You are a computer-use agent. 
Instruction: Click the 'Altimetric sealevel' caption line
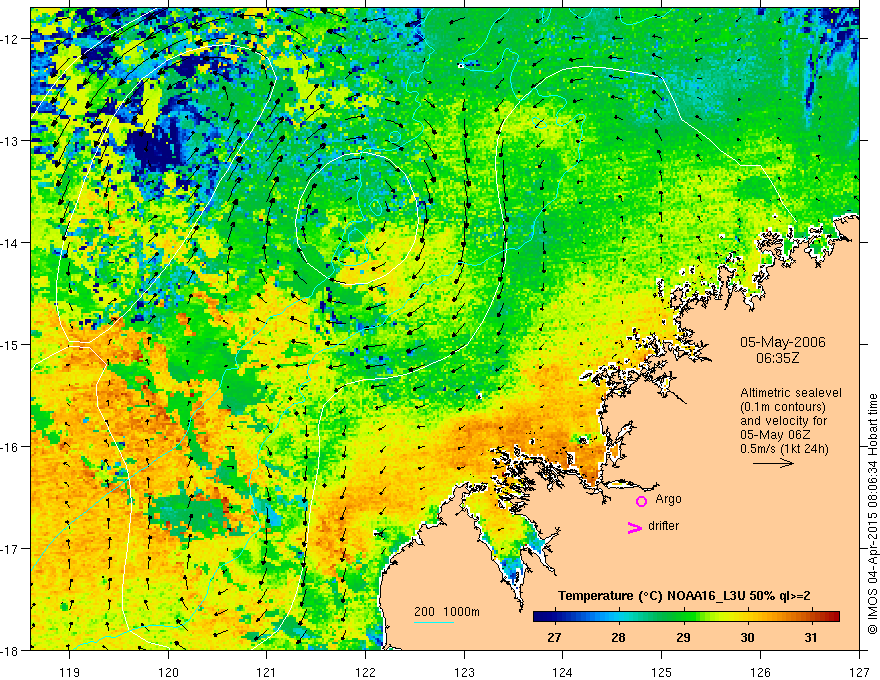(x=791, y=393)
